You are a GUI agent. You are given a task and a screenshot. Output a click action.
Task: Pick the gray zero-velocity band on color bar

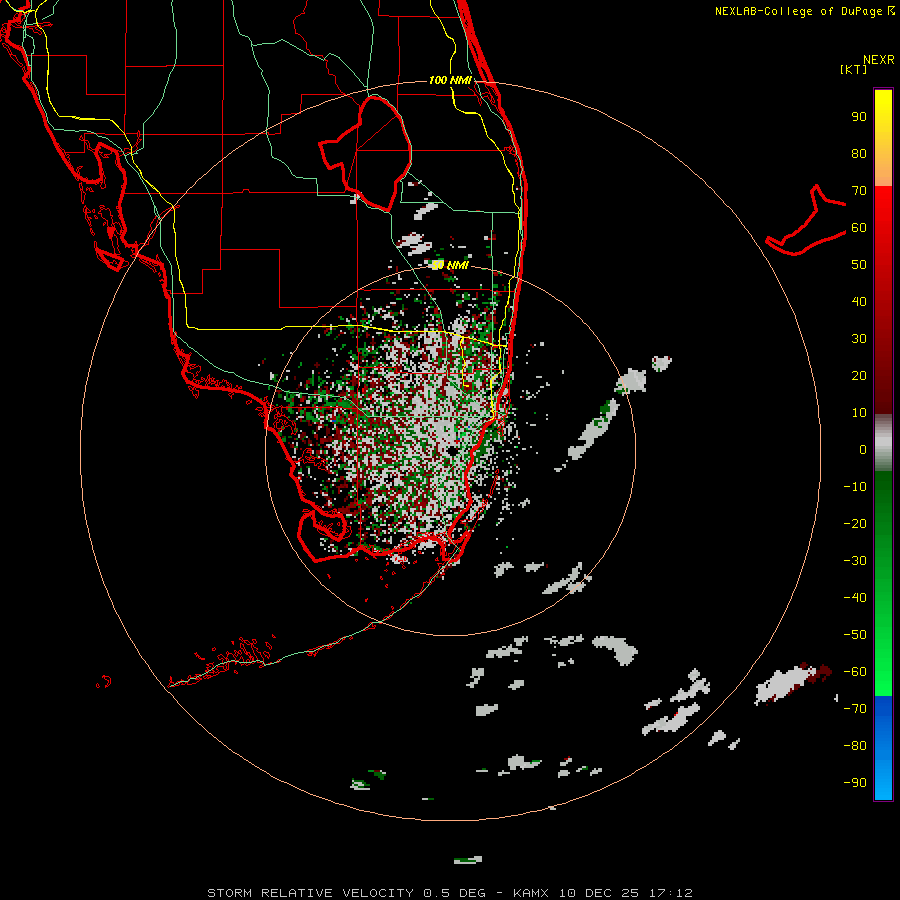click(883, 443)
